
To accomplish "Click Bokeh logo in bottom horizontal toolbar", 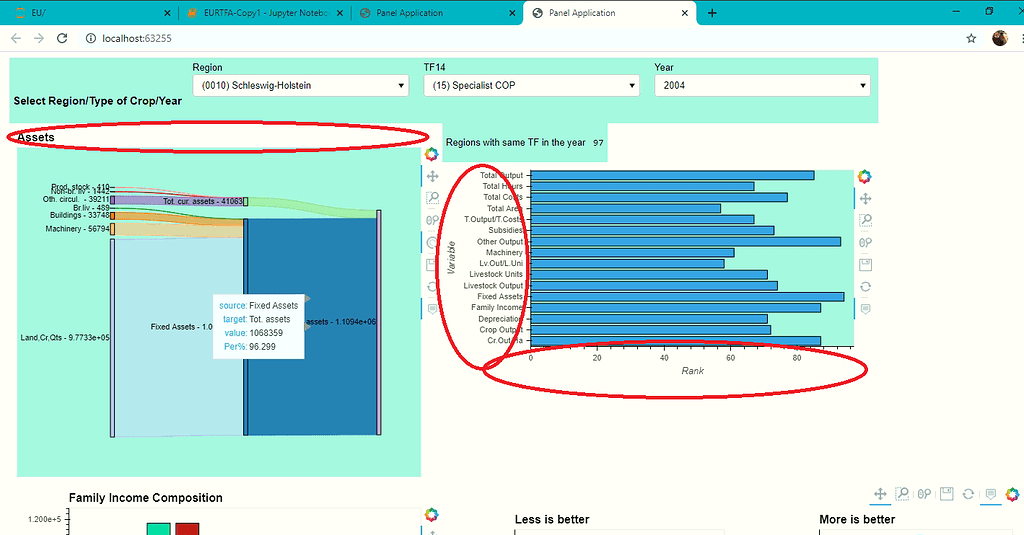I will pos(1012,494).
